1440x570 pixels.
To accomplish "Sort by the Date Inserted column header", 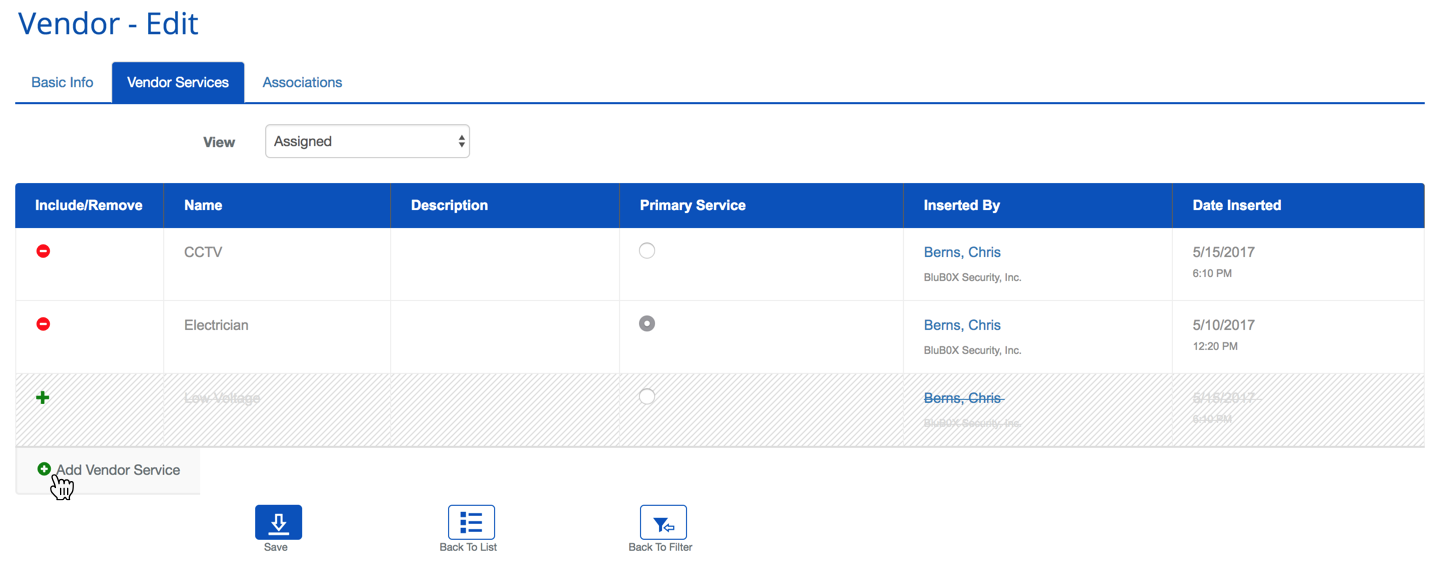I will tap(1236, 205).
